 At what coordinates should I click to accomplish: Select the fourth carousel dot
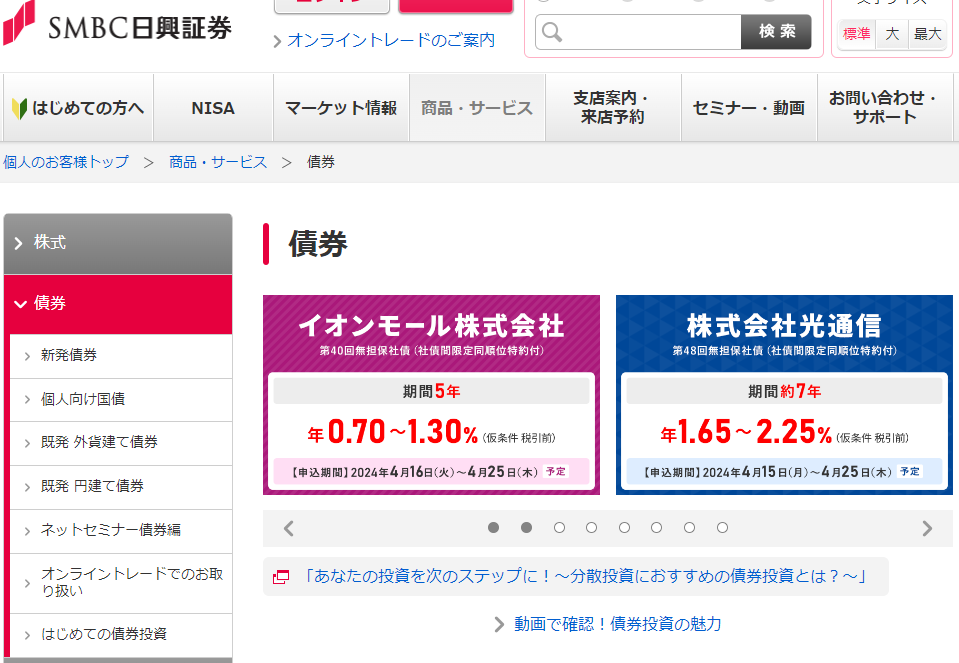coord(591,527)
